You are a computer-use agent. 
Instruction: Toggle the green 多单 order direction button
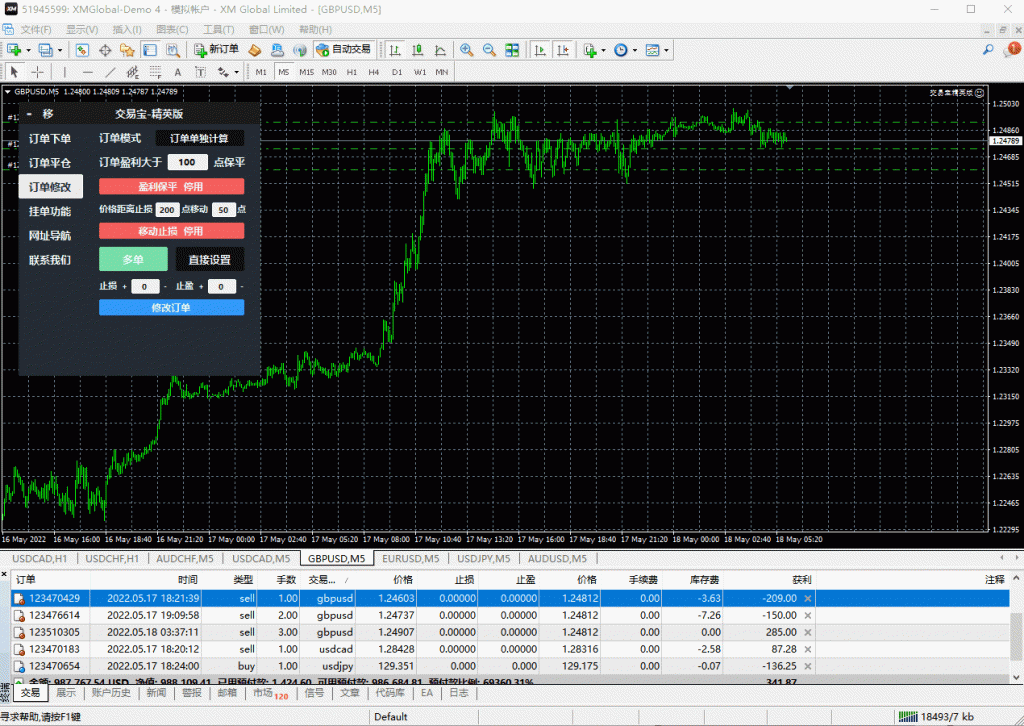point(133,259)
